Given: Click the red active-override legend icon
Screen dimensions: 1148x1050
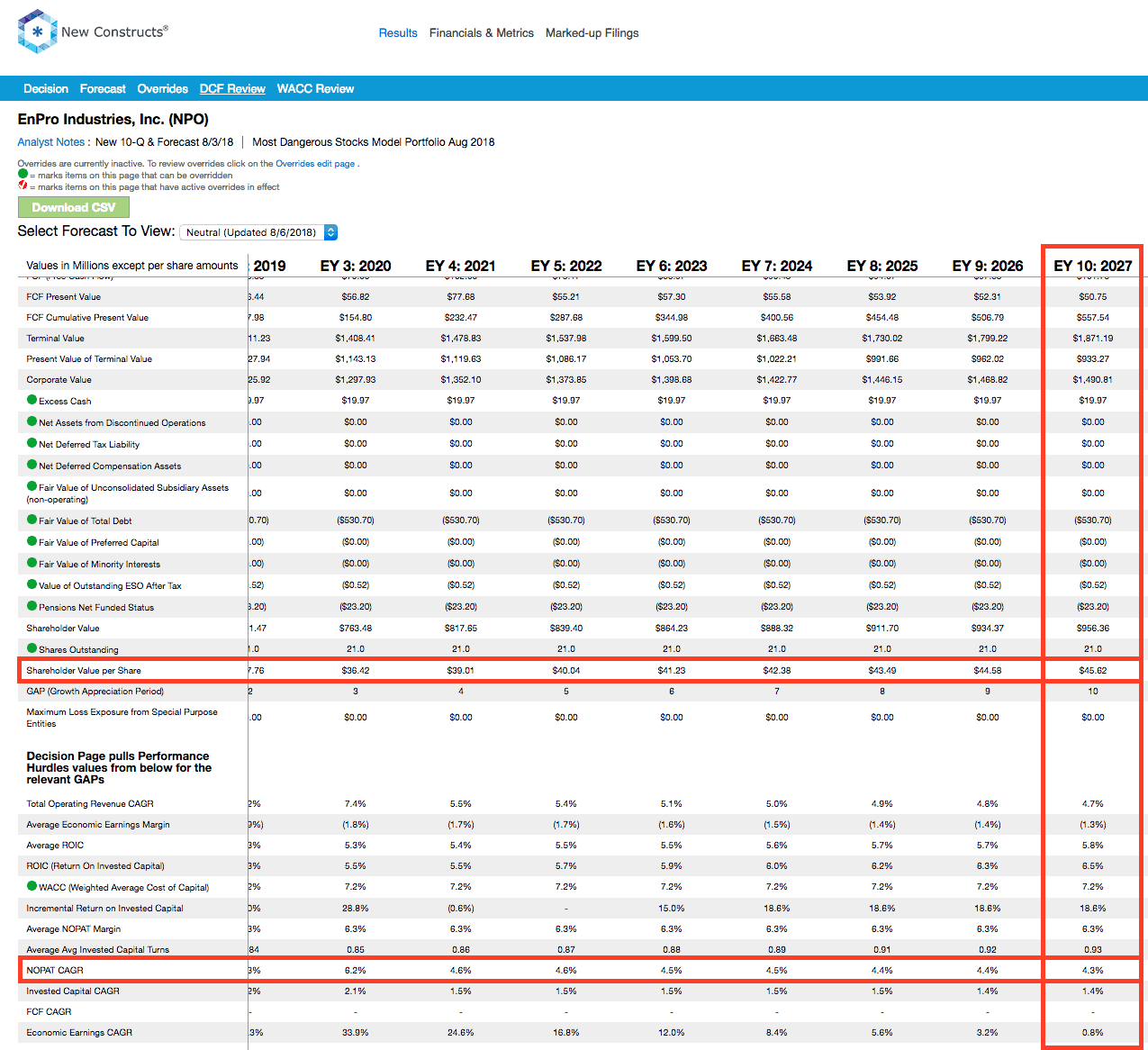Looking at the screenshot, I should (x=23, y=186).
